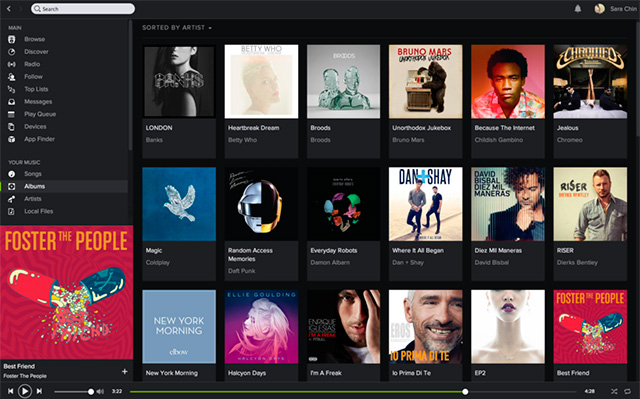Open LONDON album cover
This screenshot has width=640, height=399.
(179, 82)
